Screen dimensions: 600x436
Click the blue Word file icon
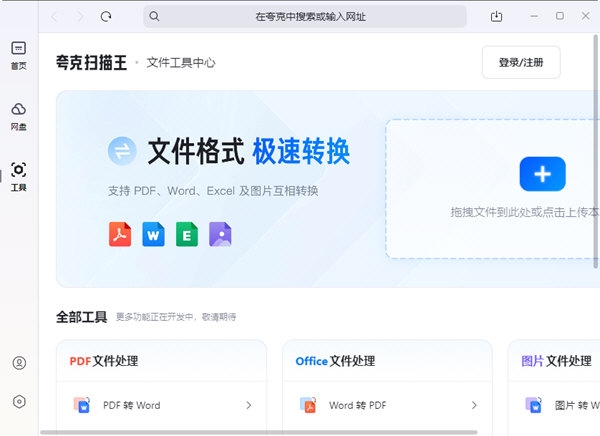(153, 234)
